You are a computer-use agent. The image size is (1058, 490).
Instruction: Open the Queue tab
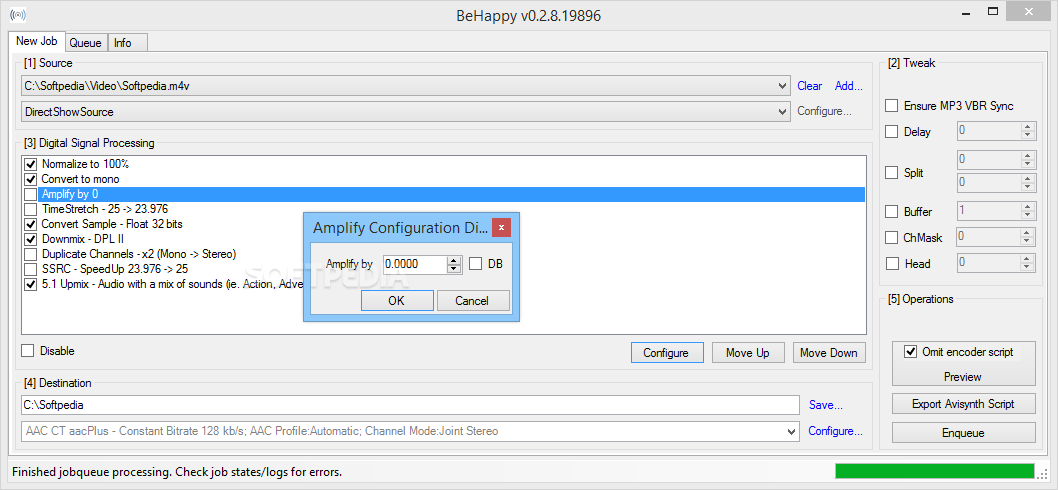point(86,43)
